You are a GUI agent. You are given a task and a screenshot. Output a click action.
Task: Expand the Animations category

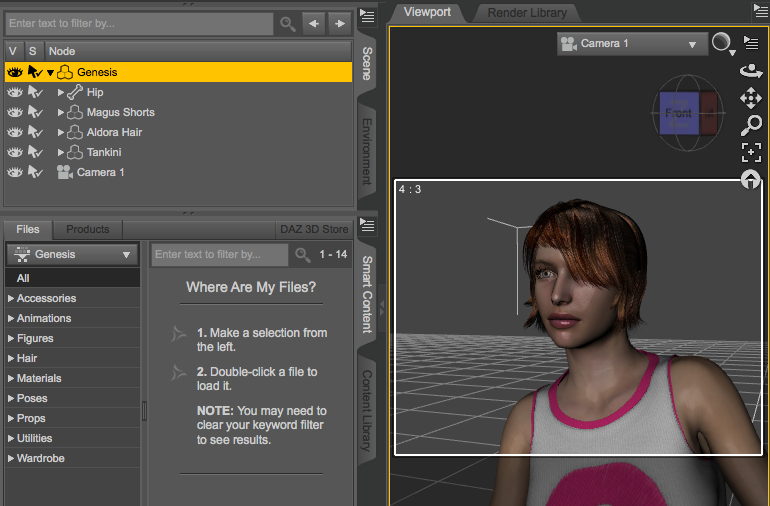(x=11, y=318)
